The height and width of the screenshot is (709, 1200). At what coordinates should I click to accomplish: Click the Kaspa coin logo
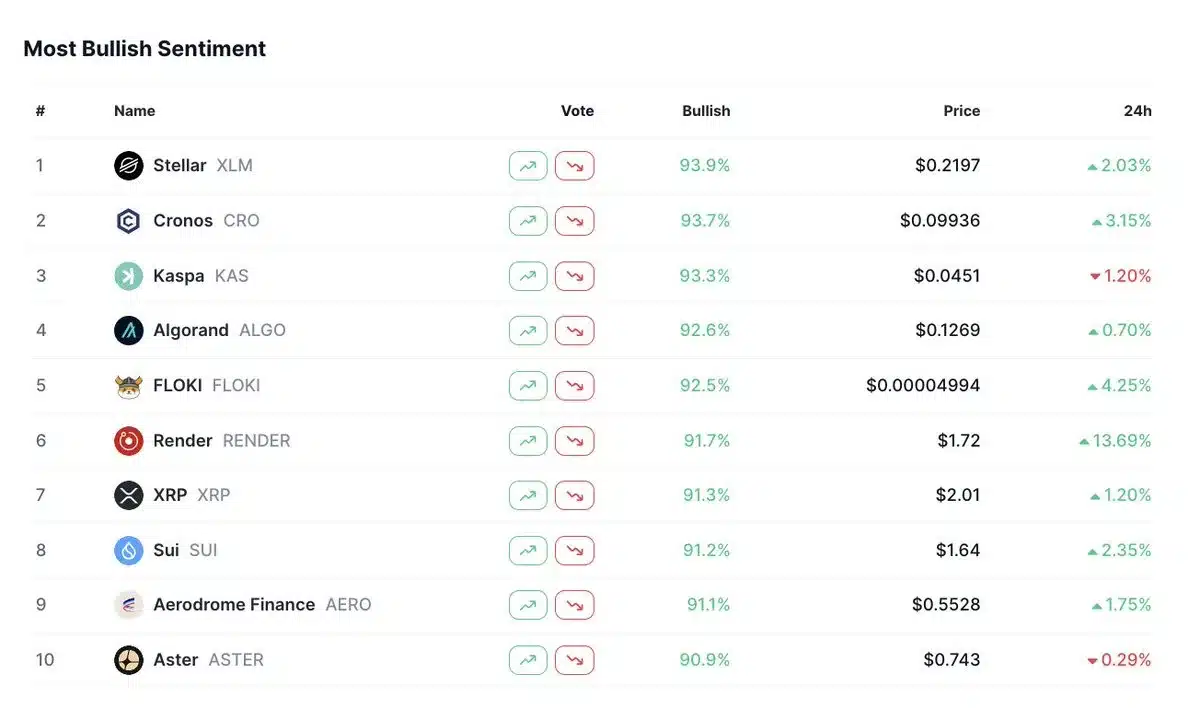pos(129,275)
